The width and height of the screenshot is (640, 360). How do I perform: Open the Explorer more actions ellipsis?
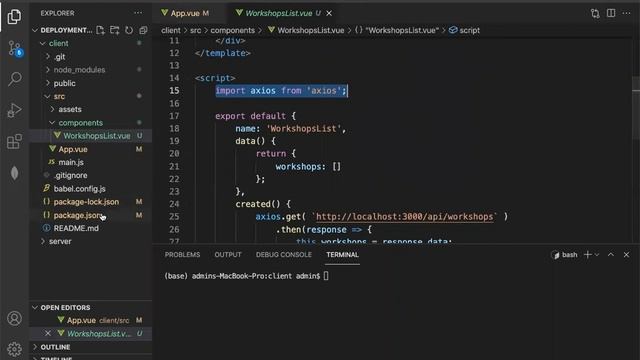coord(138,13)
